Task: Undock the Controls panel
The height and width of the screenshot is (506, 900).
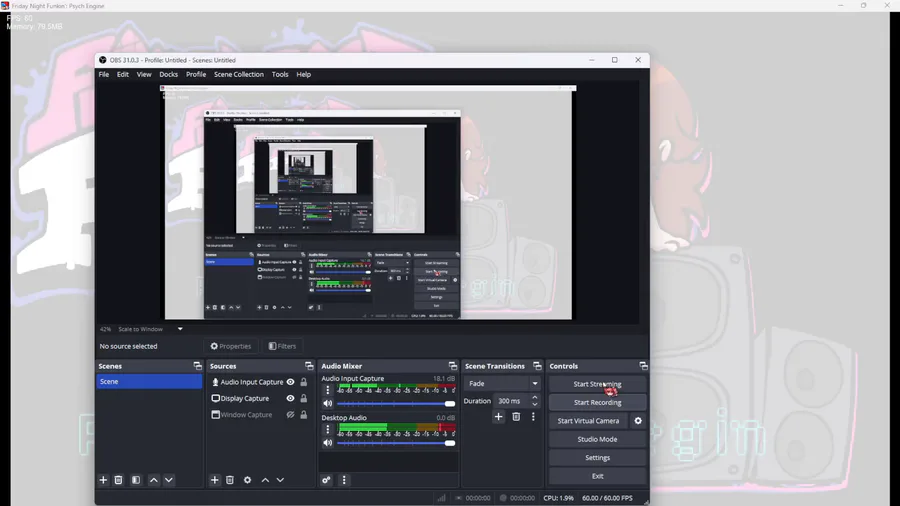Action: (643, 366)
